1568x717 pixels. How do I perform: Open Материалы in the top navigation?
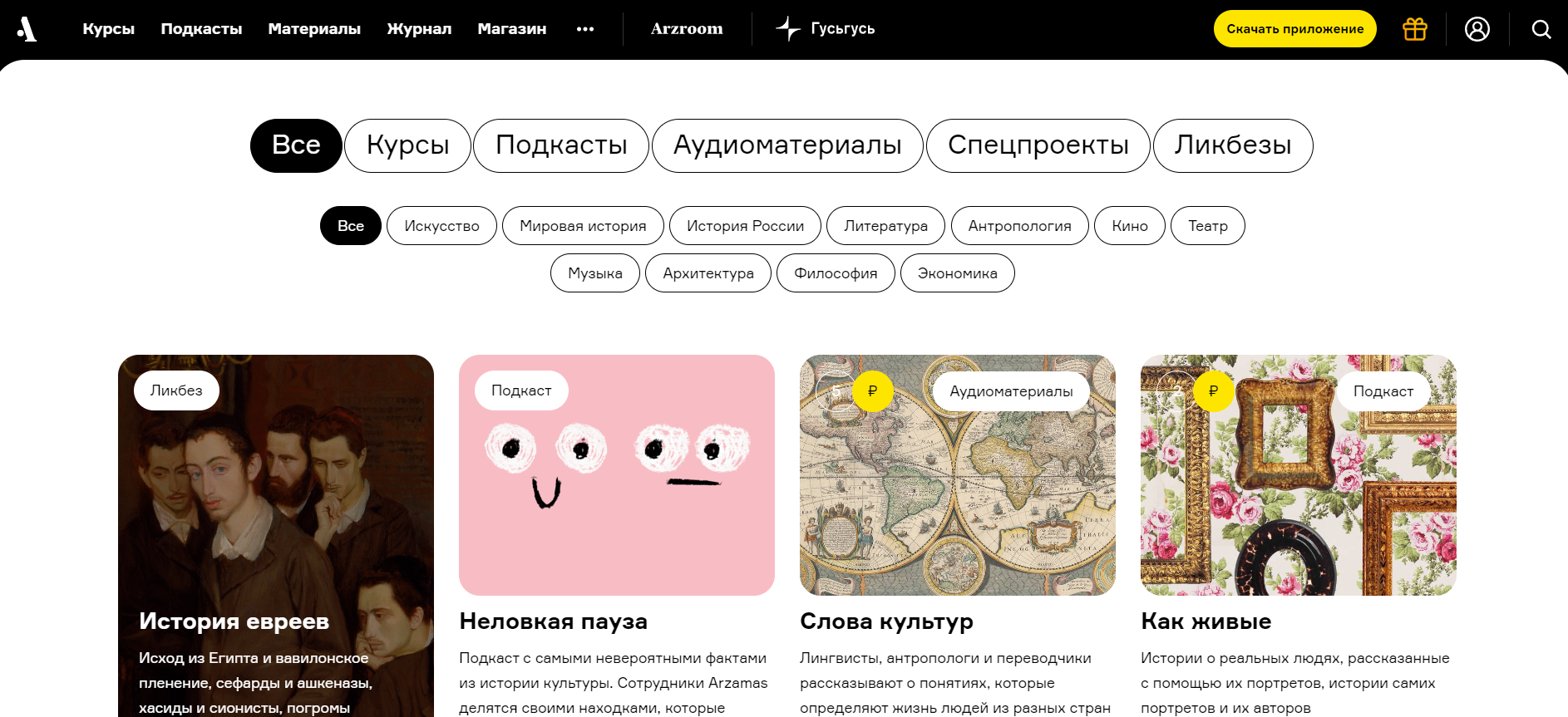(x=314, y=29)
